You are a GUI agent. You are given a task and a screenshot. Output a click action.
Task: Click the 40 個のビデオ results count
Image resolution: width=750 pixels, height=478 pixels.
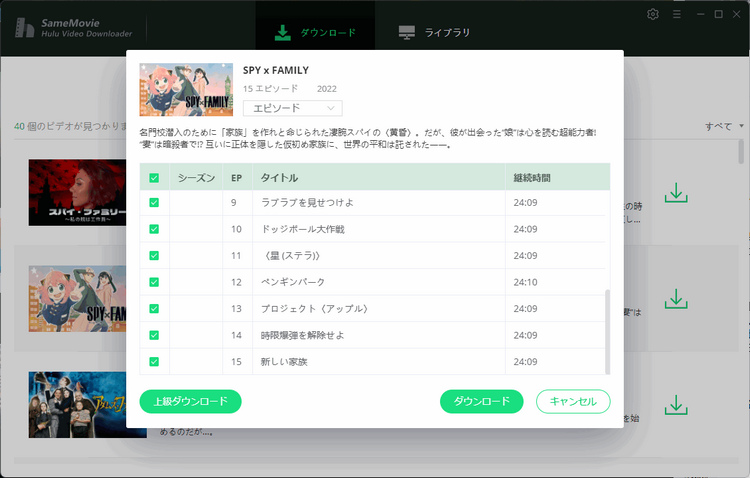tap(70, 126)
